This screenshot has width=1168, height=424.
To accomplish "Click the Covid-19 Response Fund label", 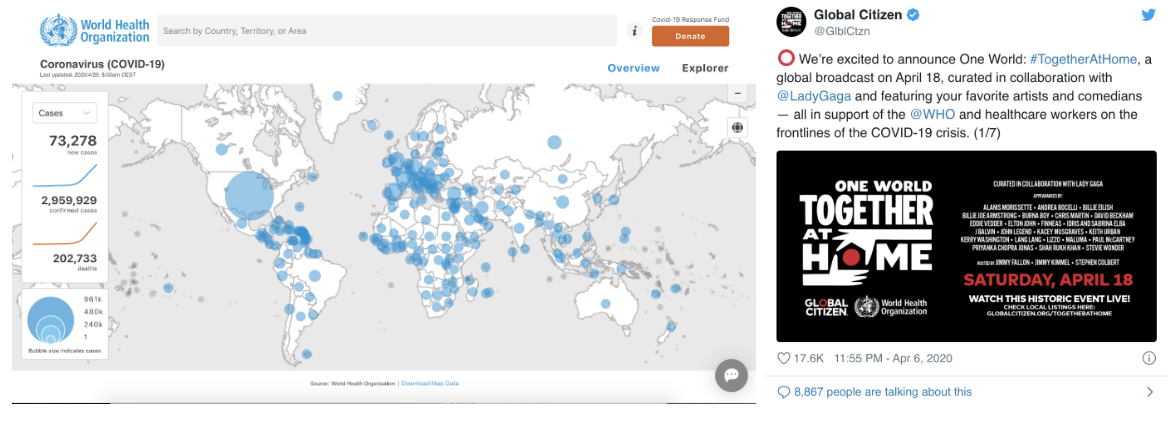I will (x=691, y=19).
